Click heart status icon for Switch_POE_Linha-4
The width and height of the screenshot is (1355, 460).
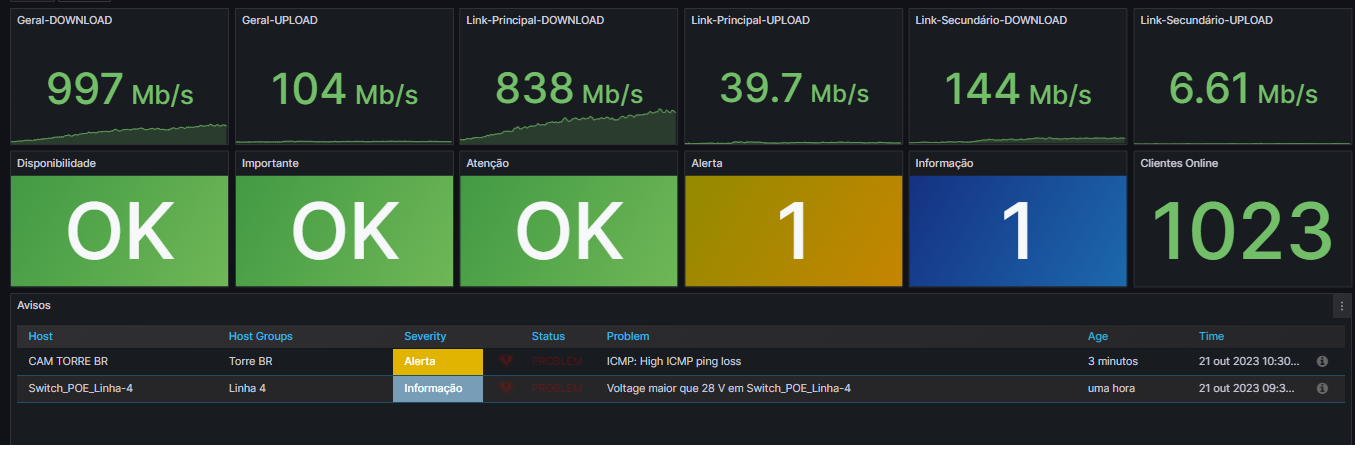click(x=506, y=388)
